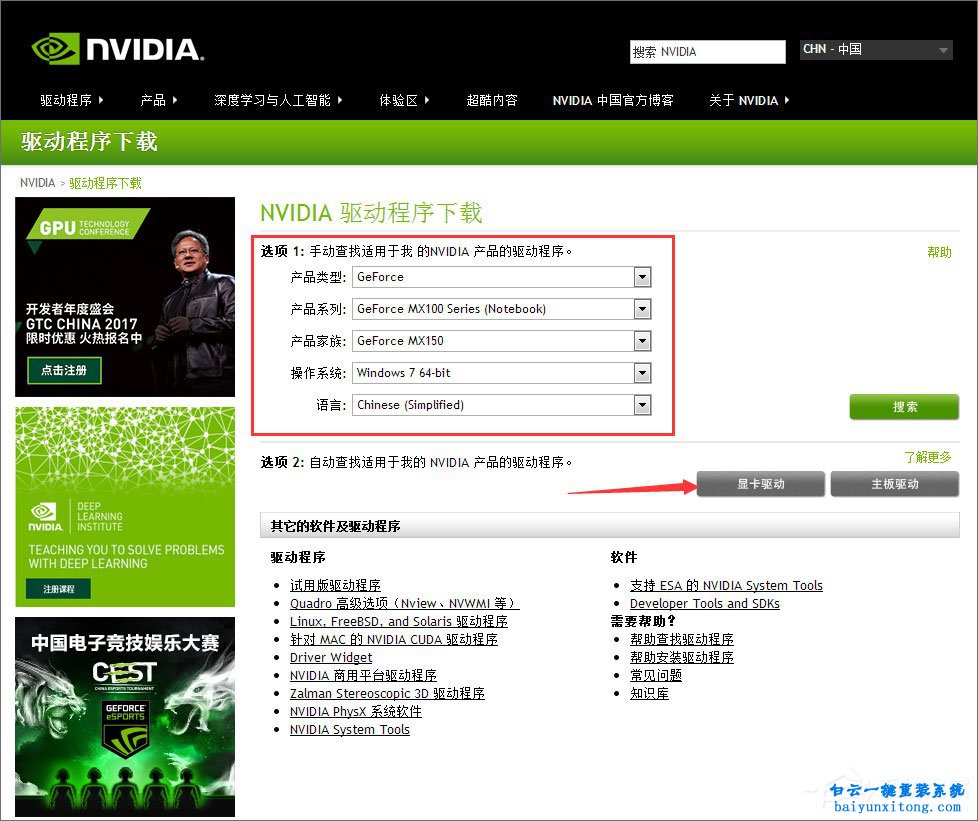Open the 体验区 navigation menu
The width and height of the screenshot is (978, 821).
pyautogui.click(x=403, y=100)
